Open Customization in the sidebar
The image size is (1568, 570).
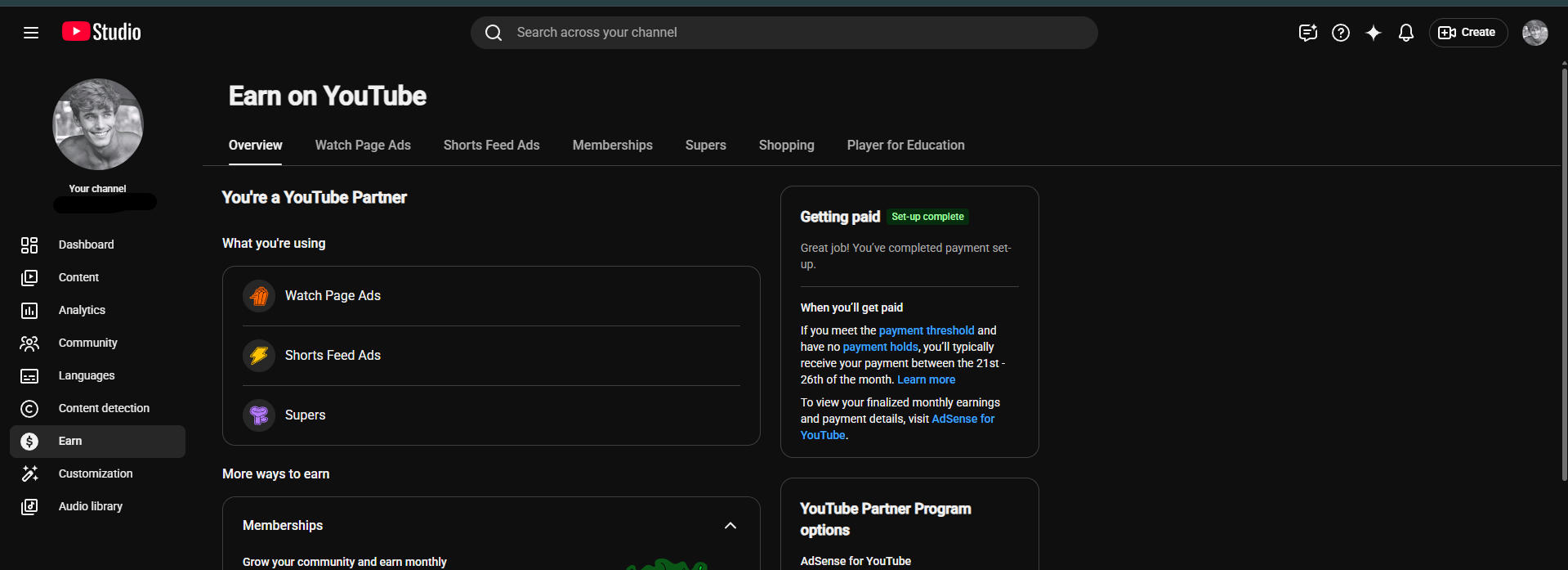[x=97, y=474]
